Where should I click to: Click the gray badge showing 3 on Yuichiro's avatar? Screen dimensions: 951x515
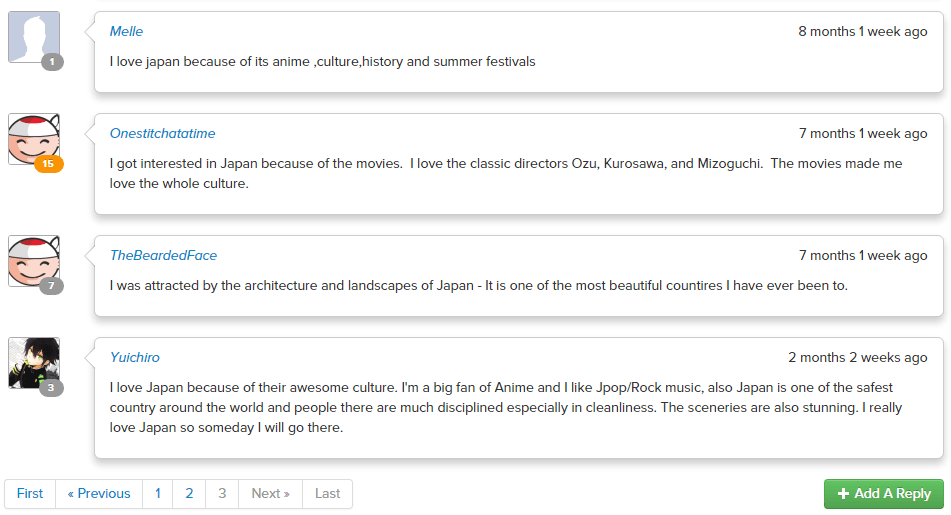point(52,388)
